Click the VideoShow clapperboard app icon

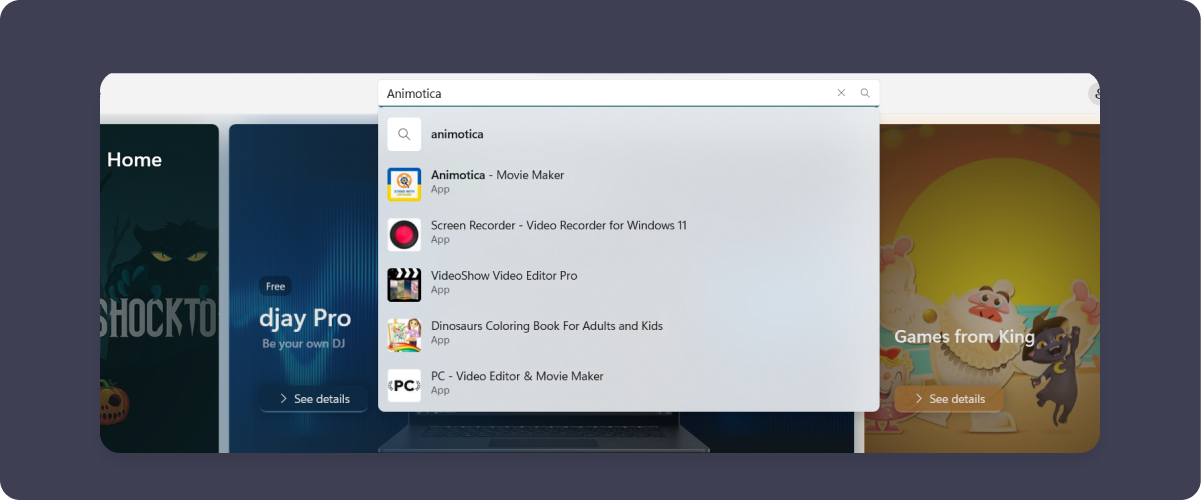(x=404, y=284)
